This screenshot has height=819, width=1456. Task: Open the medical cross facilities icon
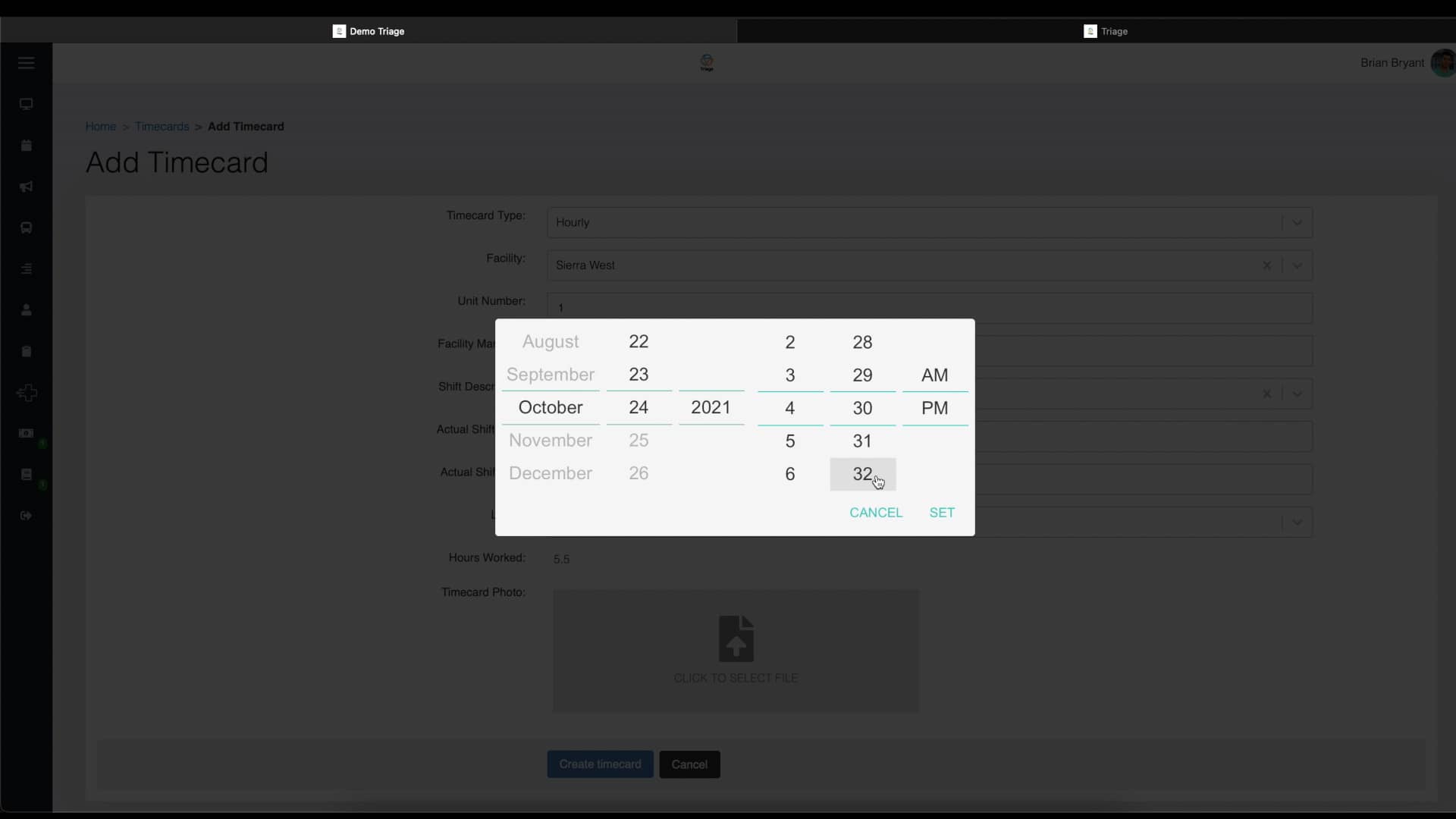click(x=27, y=393)
